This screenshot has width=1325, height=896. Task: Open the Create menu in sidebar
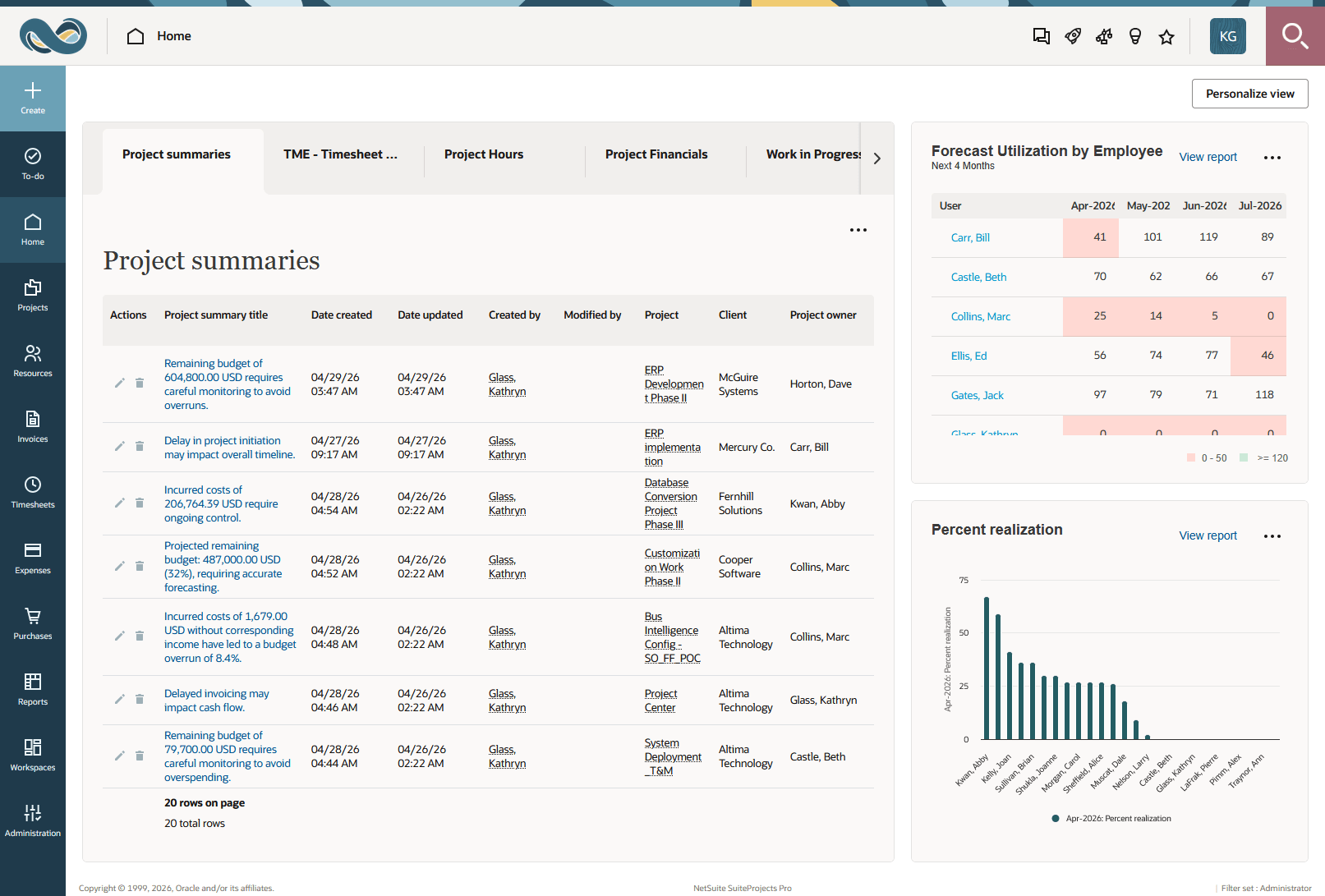(33, 99)
